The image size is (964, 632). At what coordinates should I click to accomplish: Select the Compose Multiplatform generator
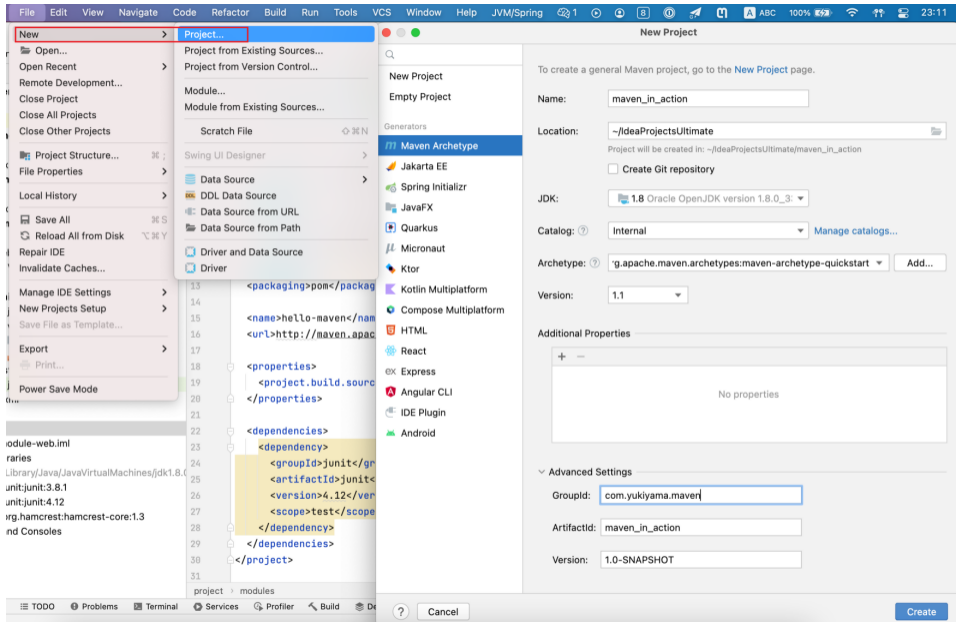pyautogui.click(x=450, y=310)
